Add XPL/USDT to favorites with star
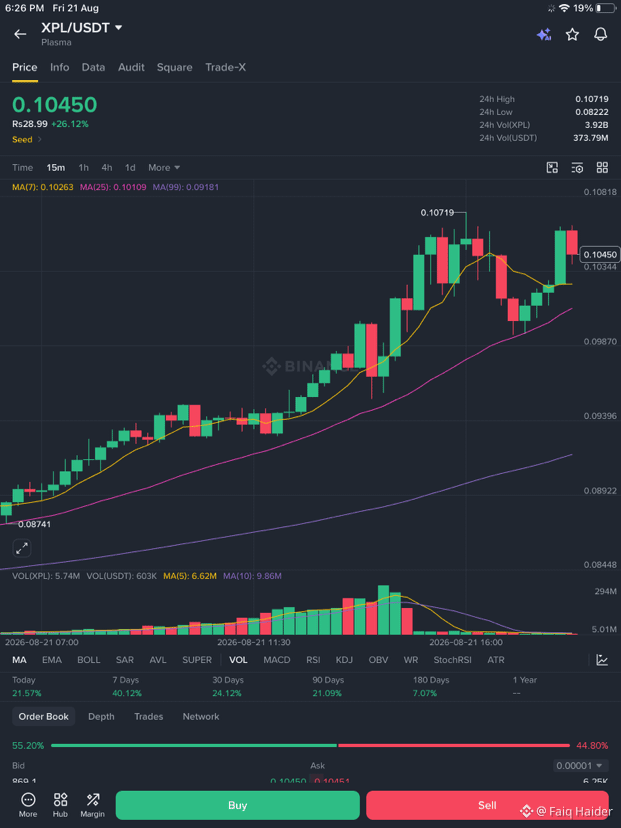Image resolution: width=621 pixels, height=828 pixels. tap(572, 34)
